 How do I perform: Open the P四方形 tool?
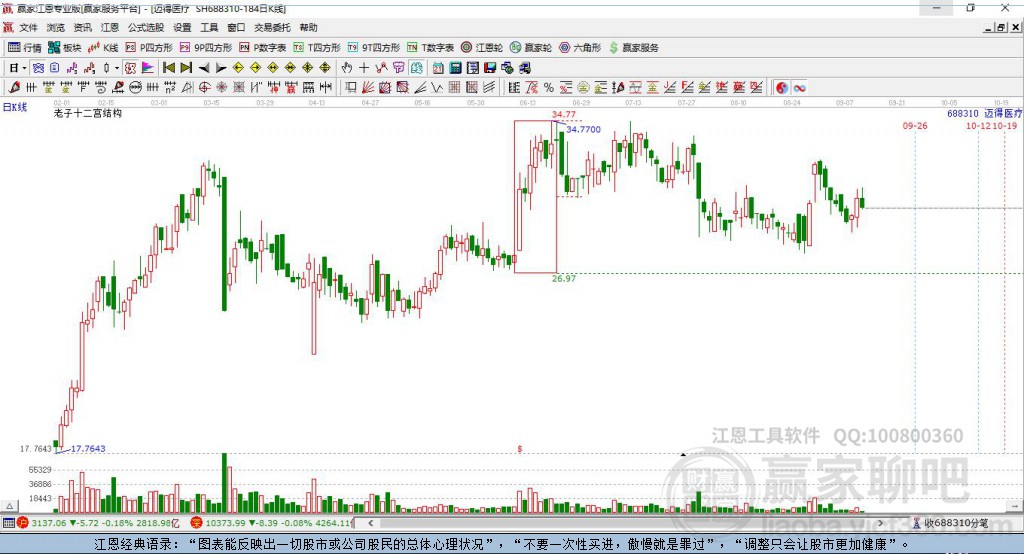click(149, 48)
